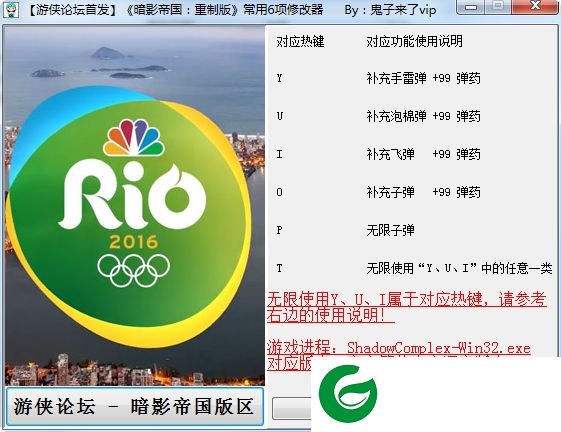561x432 pixels.
Task: Click the 游戏进程 ShadowComplex-Win32.exe link
Action: 399,348
